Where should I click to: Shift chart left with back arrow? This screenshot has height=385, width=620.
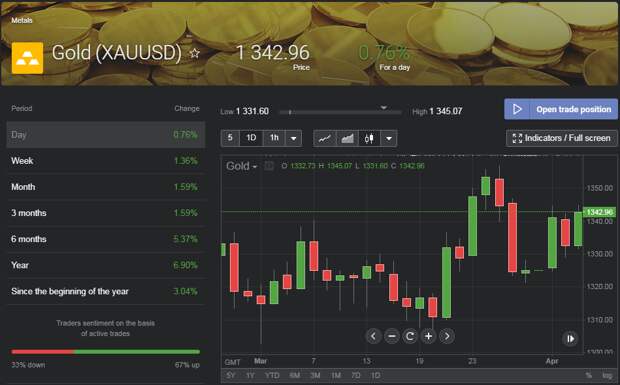coord(373,336)
